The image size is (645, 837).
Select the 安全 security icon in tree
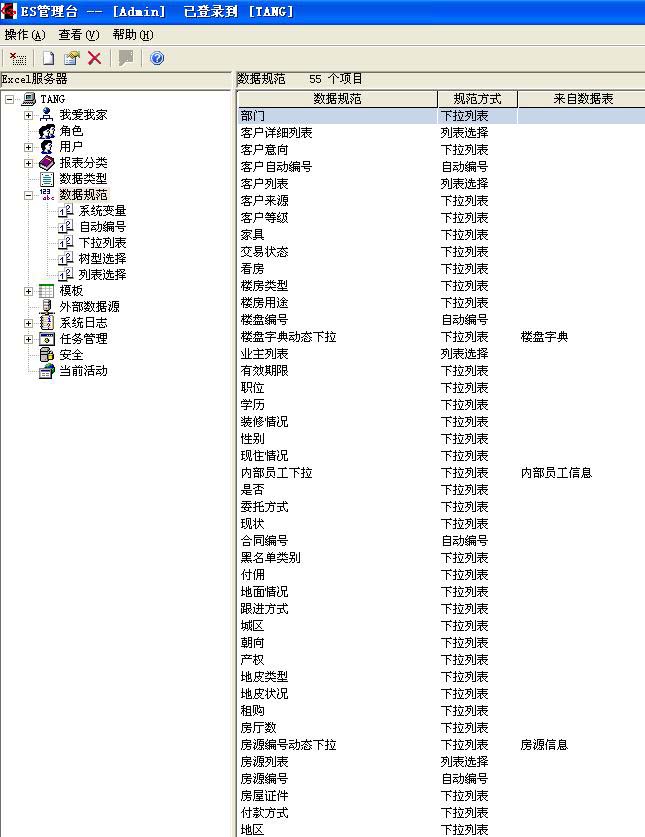(47, 355)
